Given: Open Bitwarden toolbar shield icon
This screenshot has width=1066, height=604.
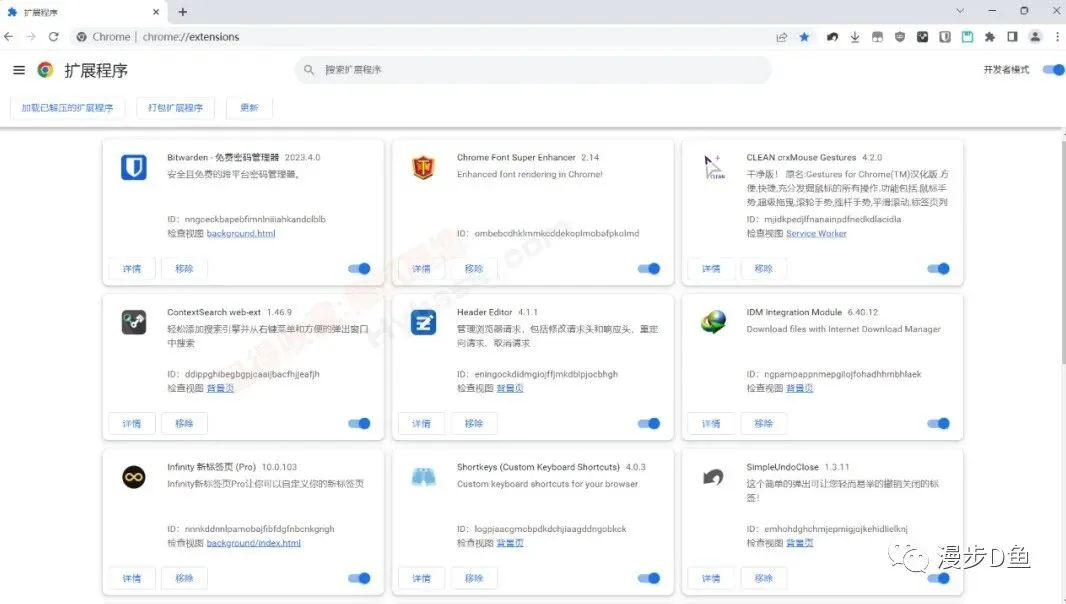Looking at the screenshot, I should (945, 37).
